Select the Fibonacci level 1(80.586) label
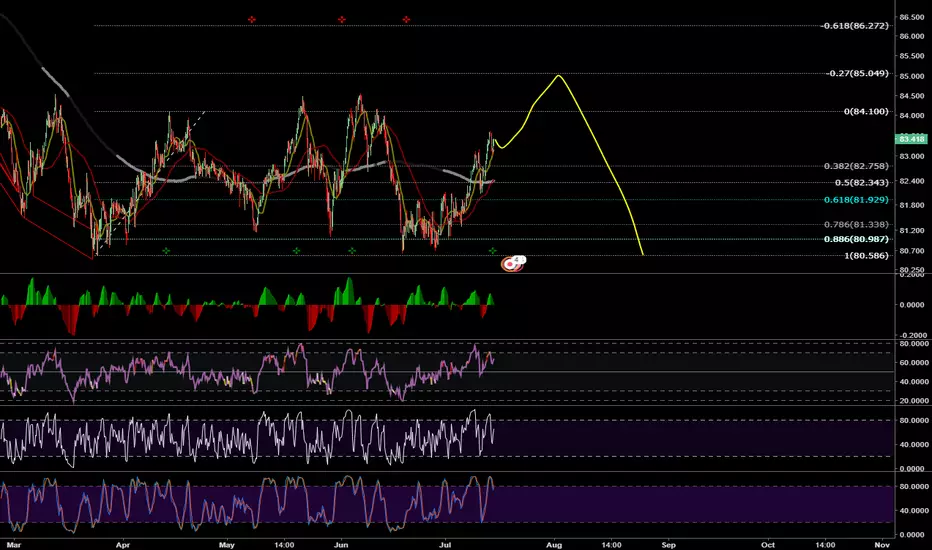The height and width of the screenshot is (550, 932). click(867, 256)
